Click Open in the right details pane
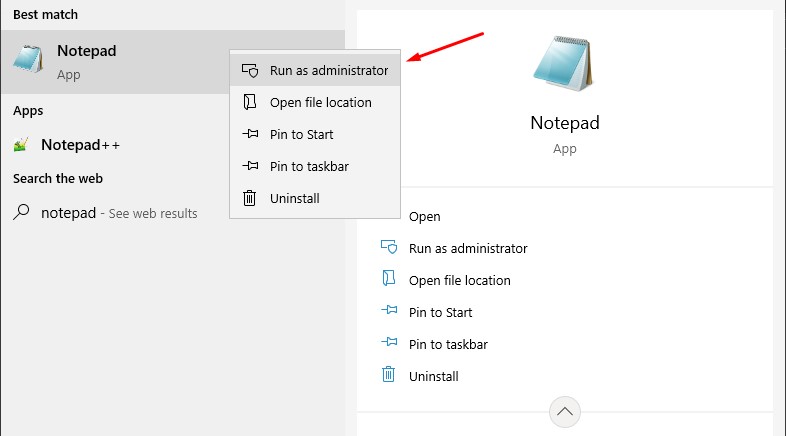The height and width of the screenshot is (436, 786). [x=425, y=216]
